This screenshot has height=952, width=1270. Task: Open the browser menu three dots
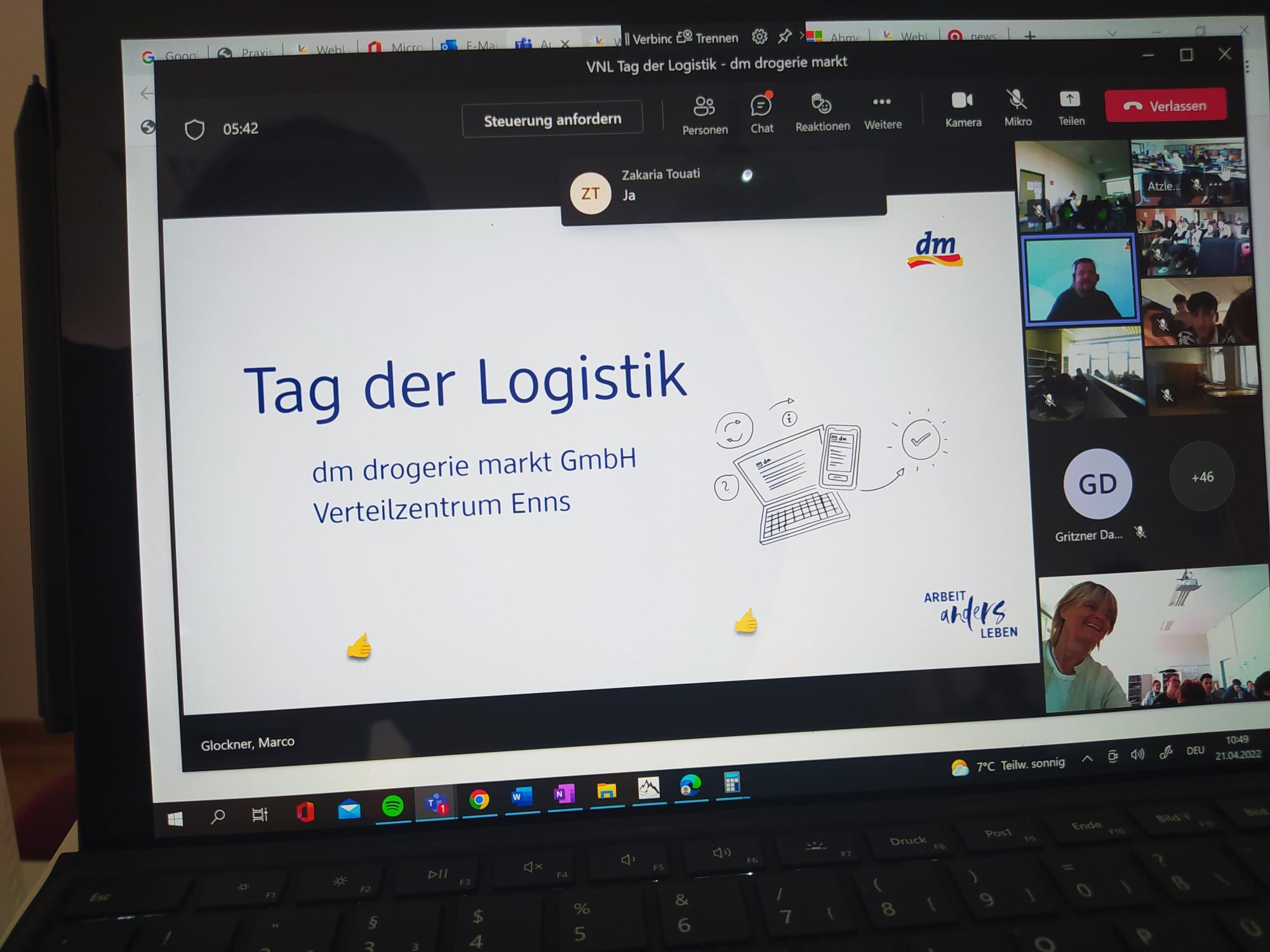click(x=1248, y=66)
